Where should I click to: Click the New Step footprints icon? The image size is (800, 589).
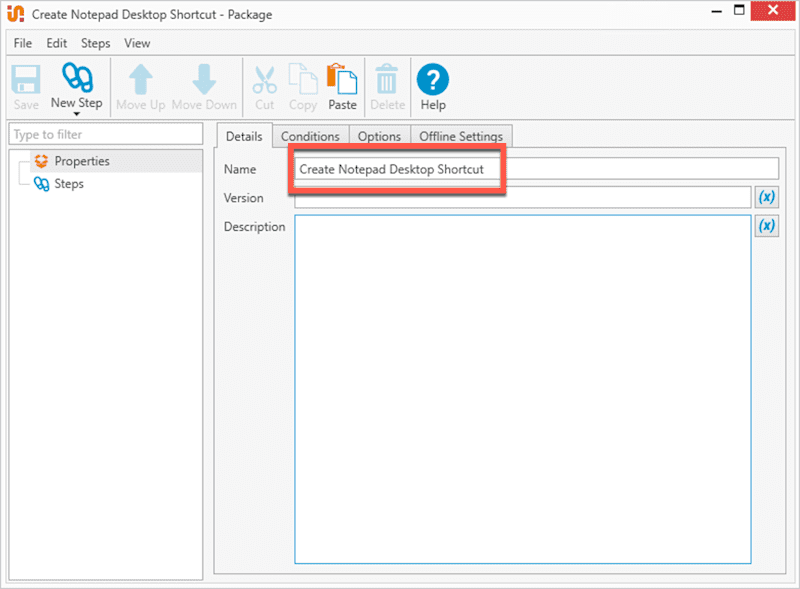pyautogui.click(x=77, y=78)
